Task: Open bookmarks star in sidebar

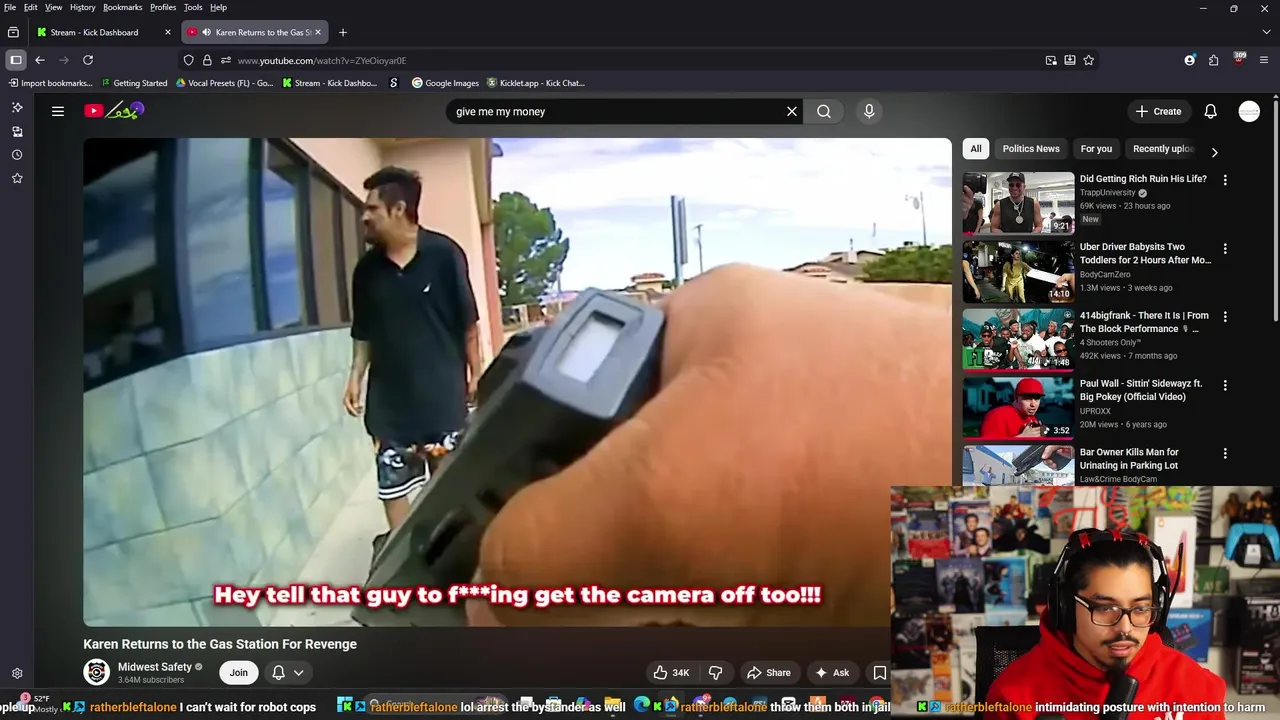Action: point(17,178)
